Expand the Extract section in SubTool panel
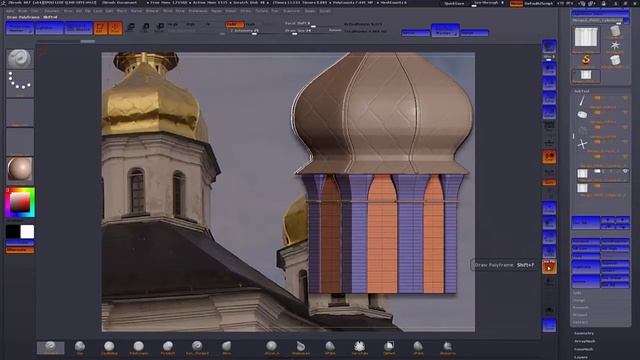The image size is (640, 360). point(580,322)
